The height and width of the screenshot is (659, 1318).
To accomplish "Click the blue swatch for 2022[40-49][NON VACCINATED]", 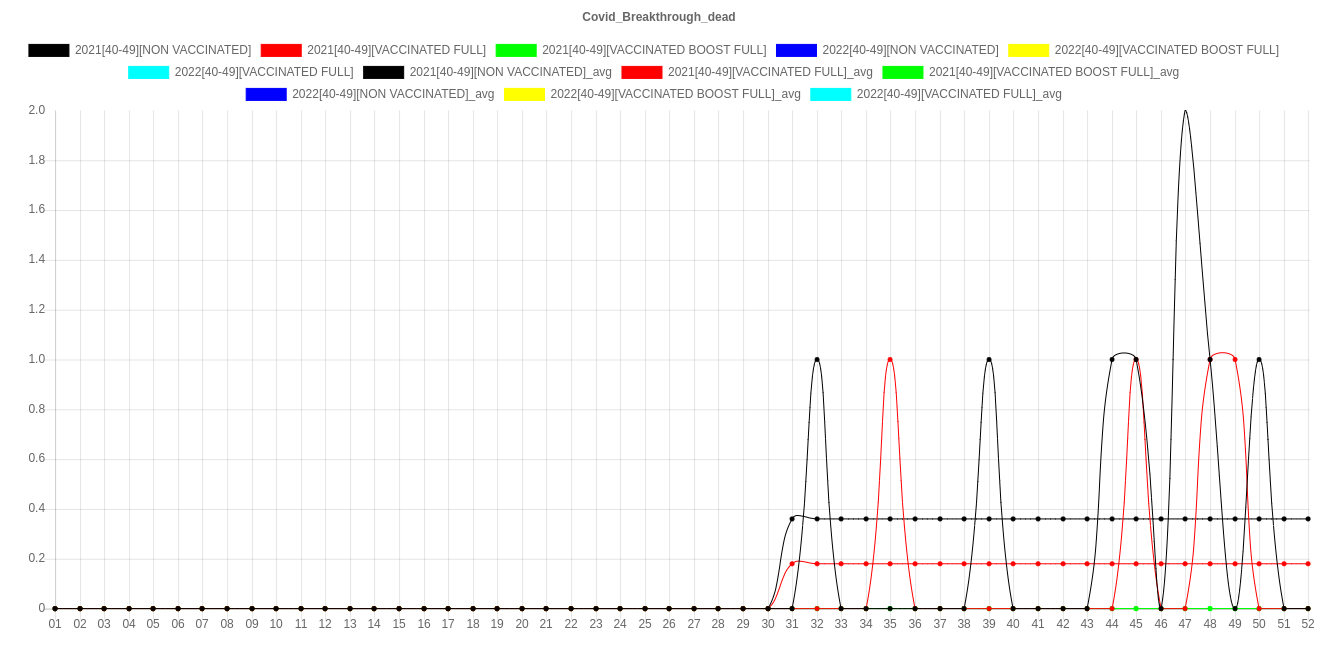I will click(x=795, y=50).
